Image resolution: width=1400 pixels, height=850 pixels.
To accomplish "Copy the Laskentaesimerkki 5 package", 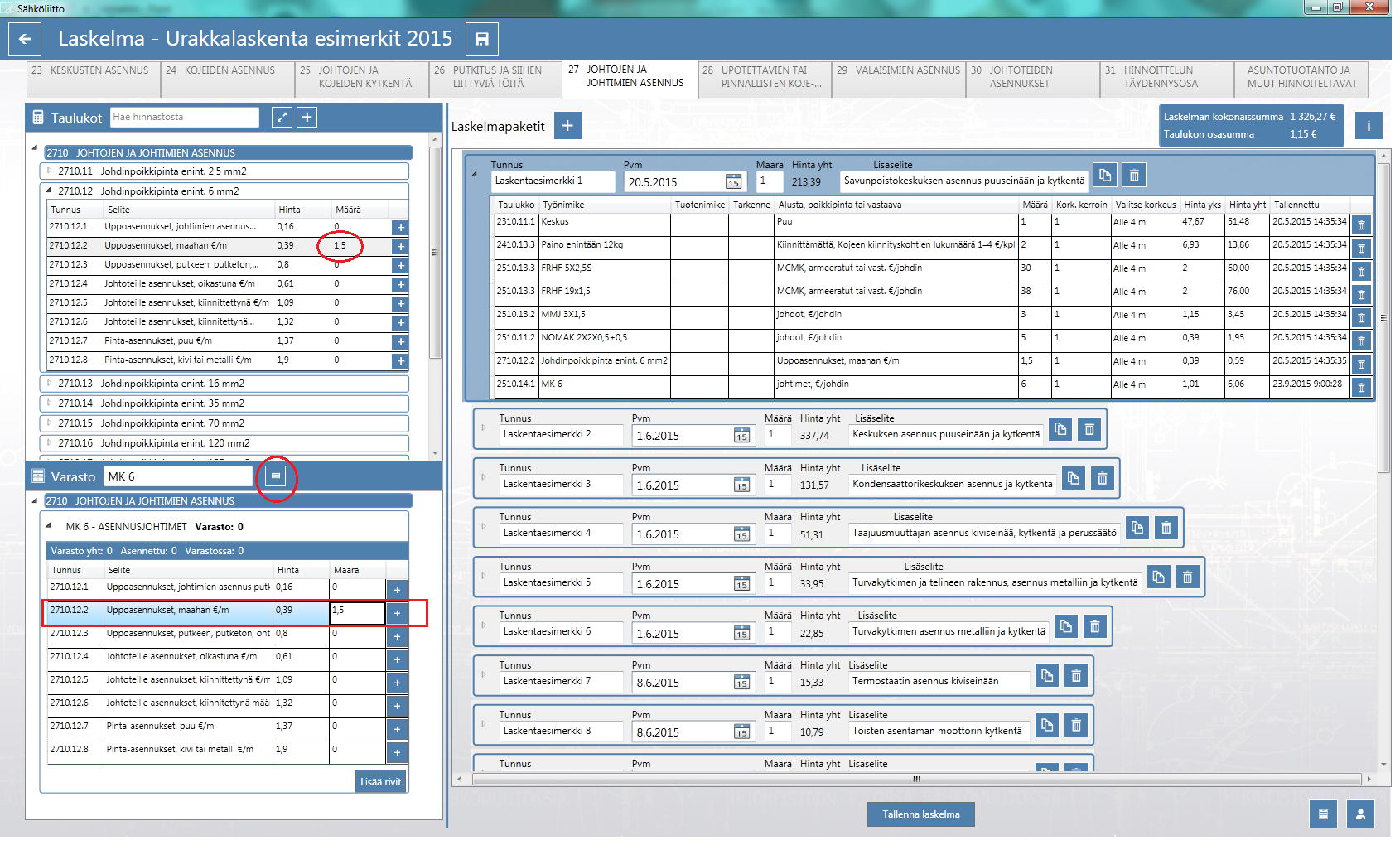I will point(1158,577).
